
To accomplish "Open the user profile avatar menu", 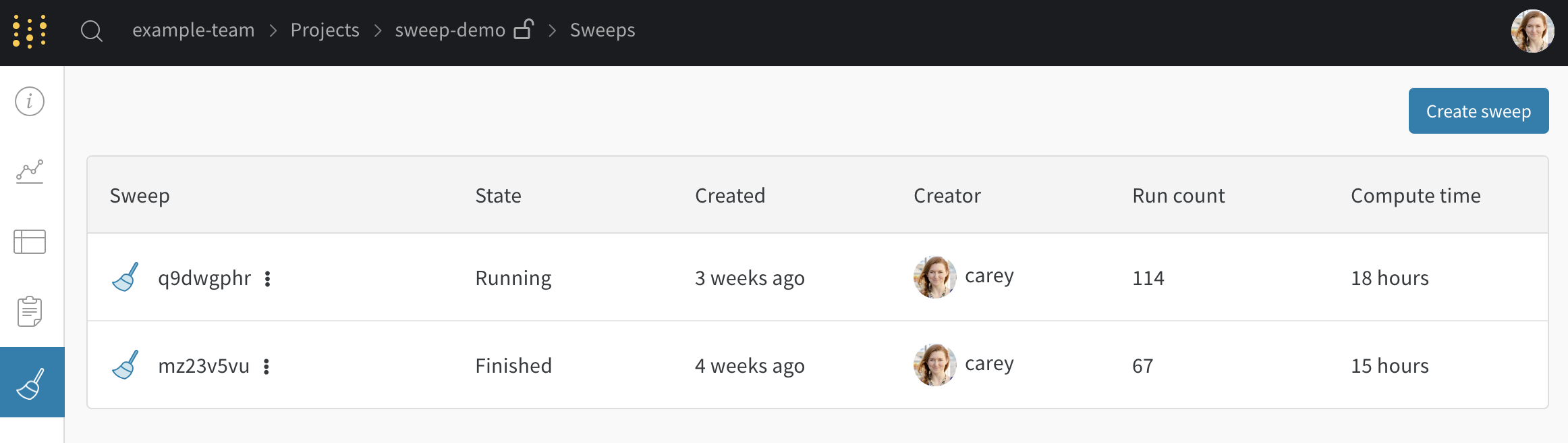I will click(x=1532, y=31).
